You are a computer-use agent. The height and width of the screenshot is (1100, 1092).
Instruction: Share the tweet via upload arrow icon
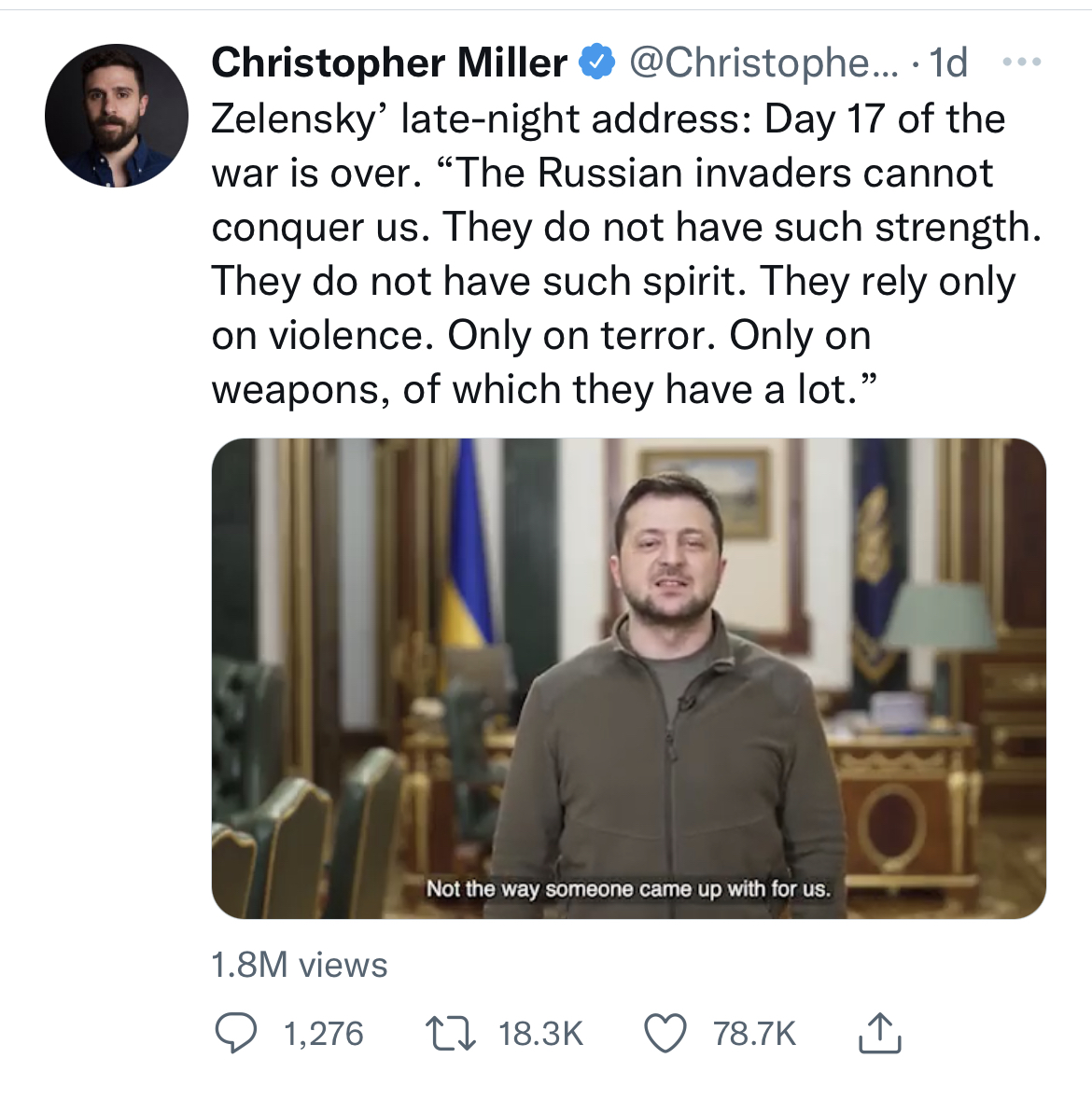coord(878,1034)
